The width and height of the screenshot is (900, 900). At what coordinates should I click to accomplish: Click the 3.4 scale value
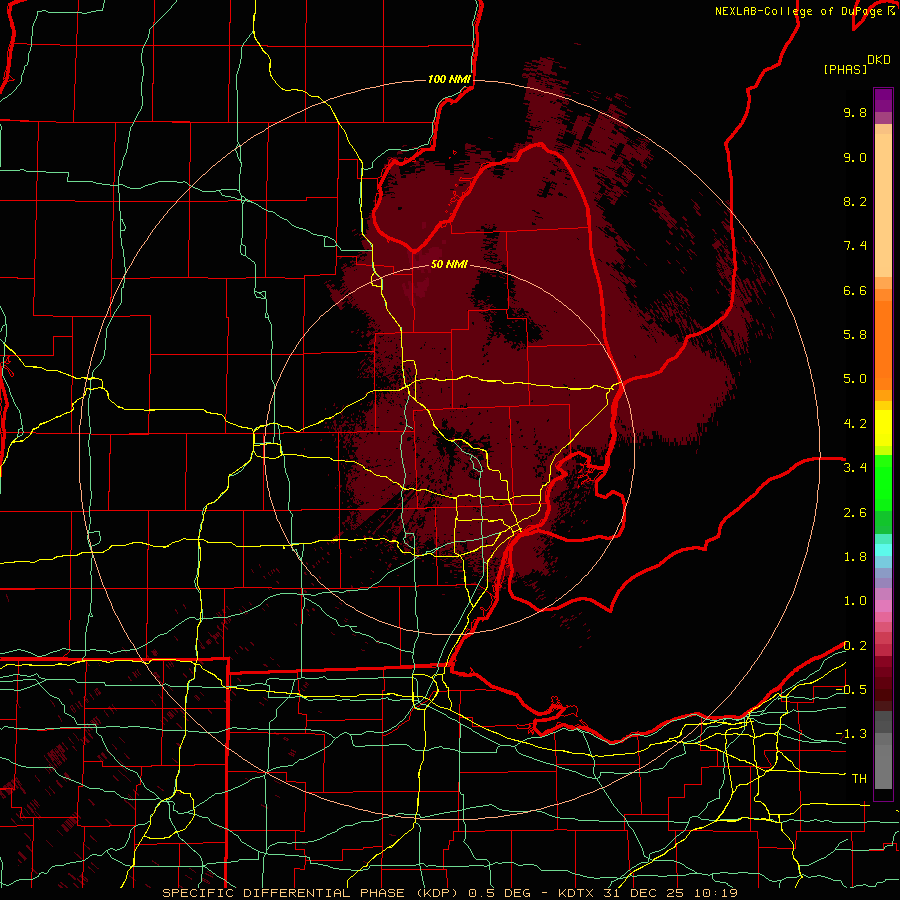coord(855,468)
